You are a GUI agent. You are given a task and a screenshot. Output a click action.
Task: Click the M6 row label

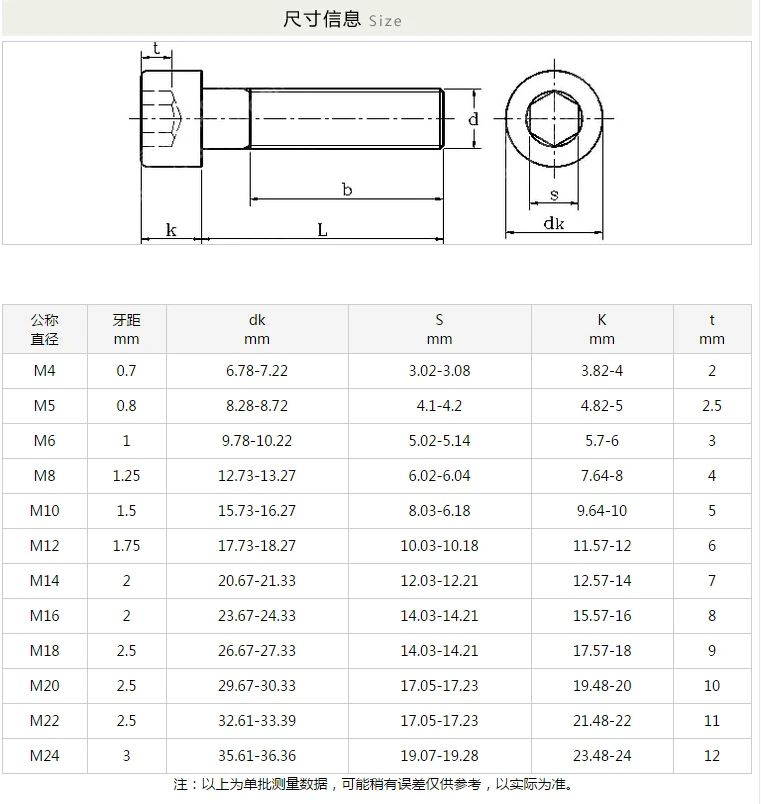click(x=45, y=440)
